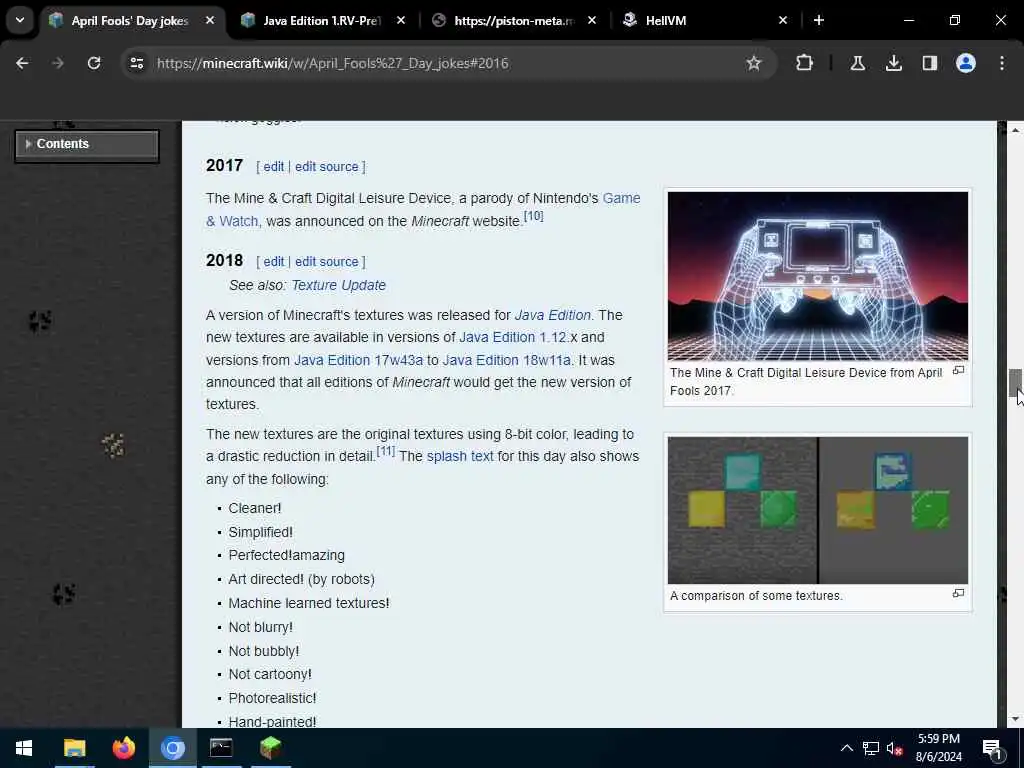Switch to the piston-meta tab

click(x=513, y=21)
